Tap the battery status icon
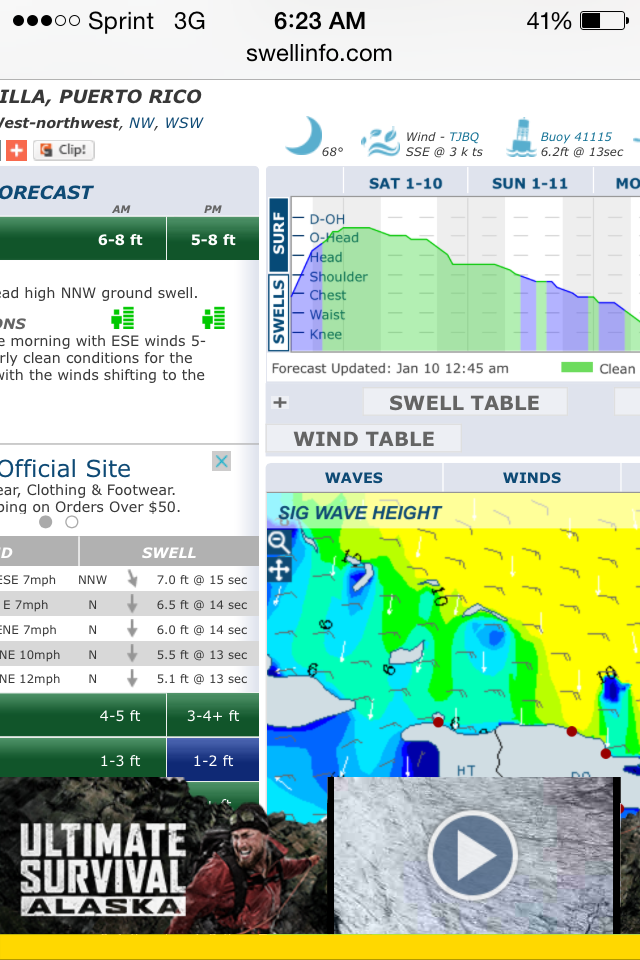This screenshot has height=960, width=640. click(x=604, y=21)
